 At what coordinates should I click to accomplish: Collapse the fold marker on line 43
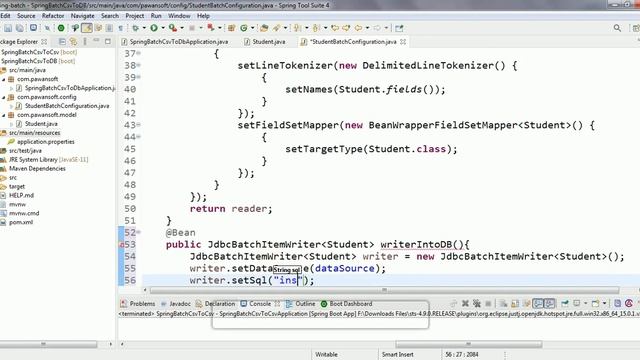pyautogui.click(x=139, y=125)
